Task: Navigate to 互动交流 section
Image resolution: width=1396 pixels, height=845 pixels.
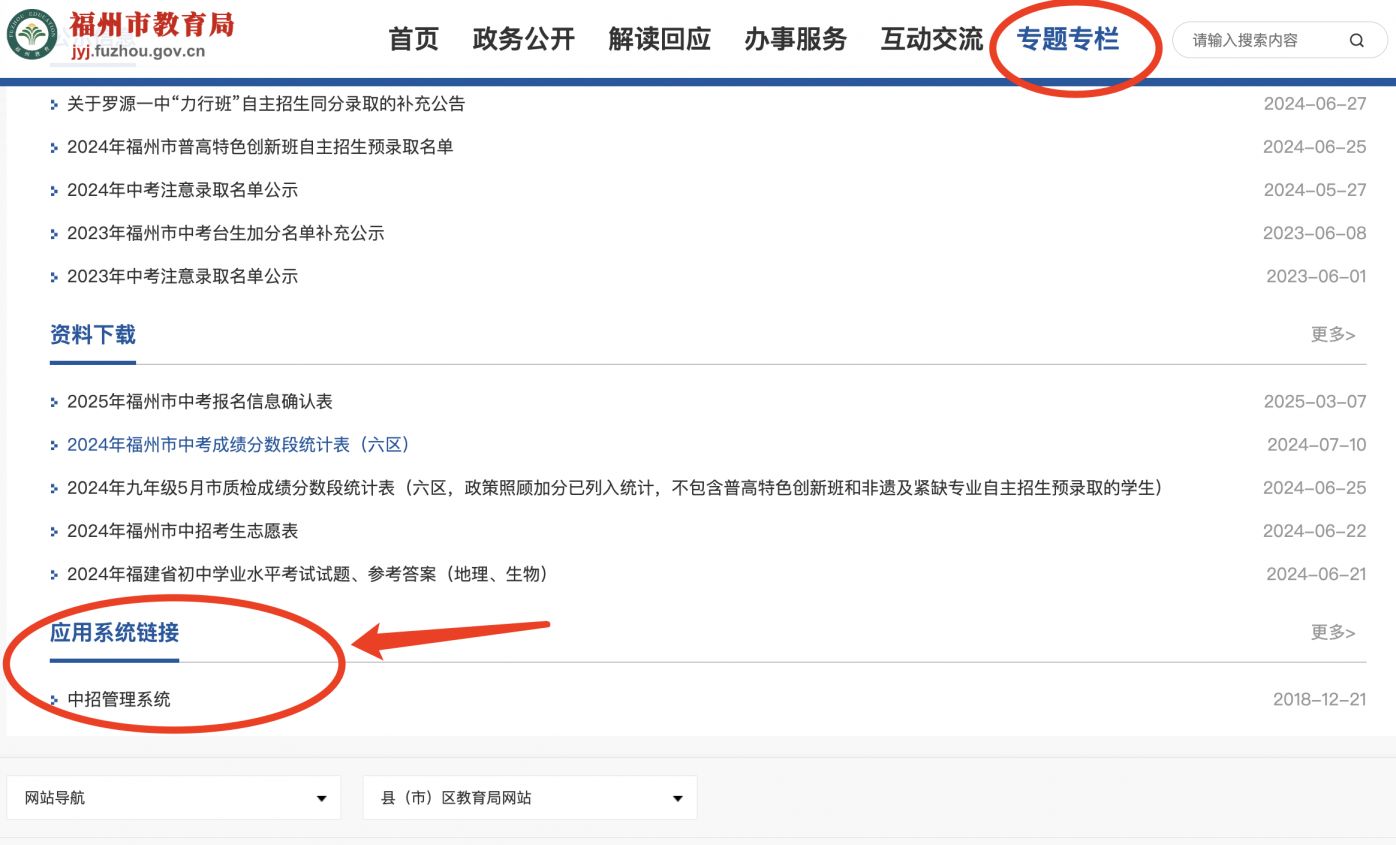Action: coord(931,39)
